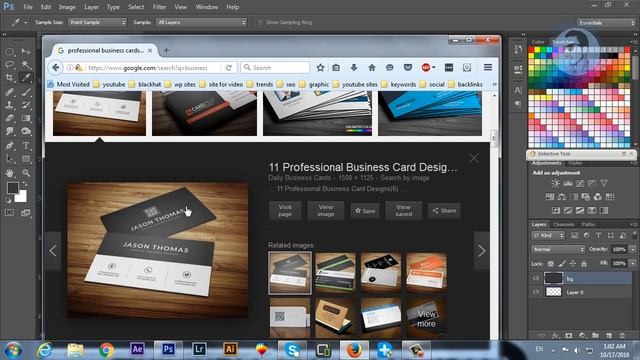Toggle lock all on layer
The width and height of the screenshot is (640, 360).
584,264
